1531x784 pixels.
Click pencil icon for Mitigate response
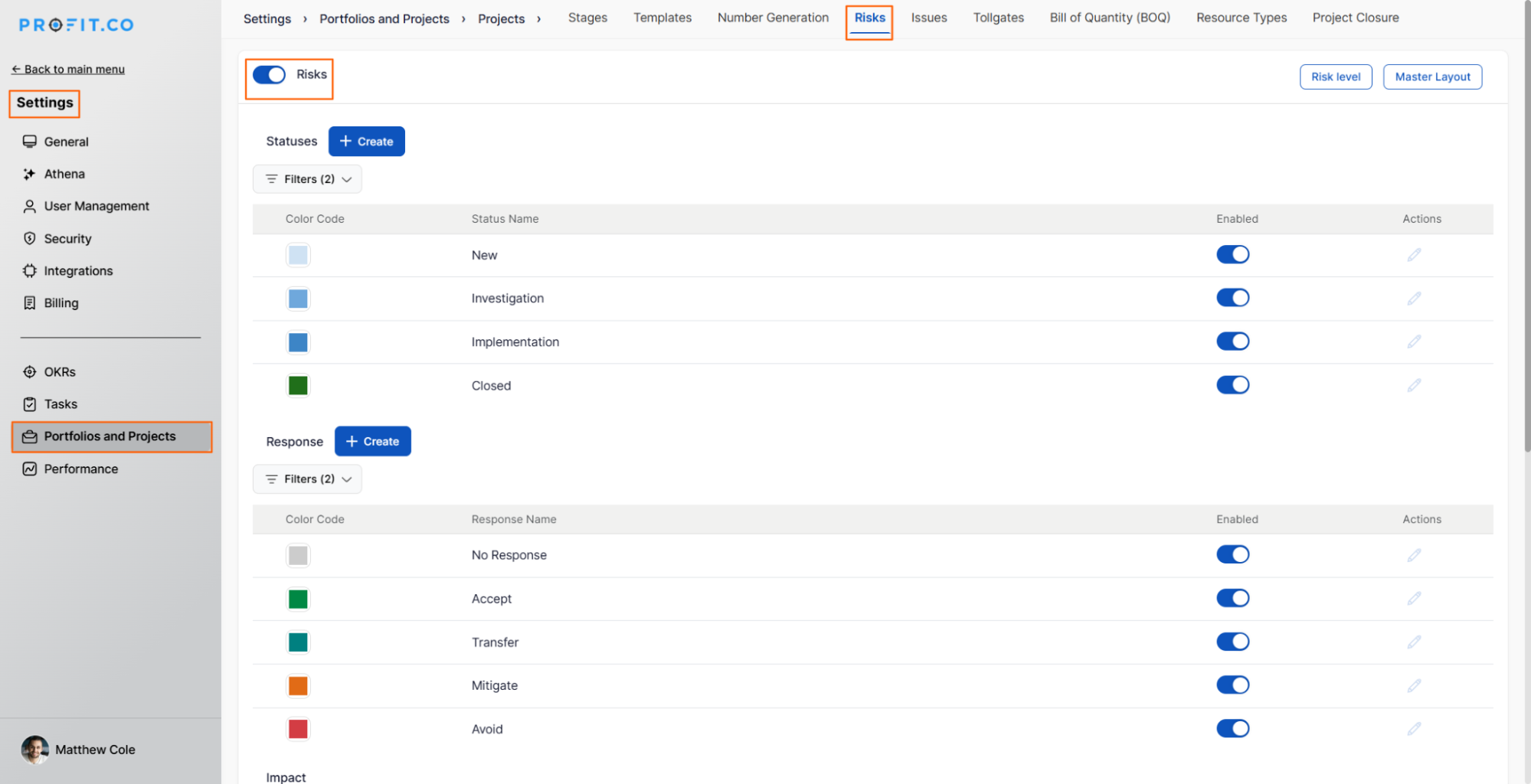1413,685
